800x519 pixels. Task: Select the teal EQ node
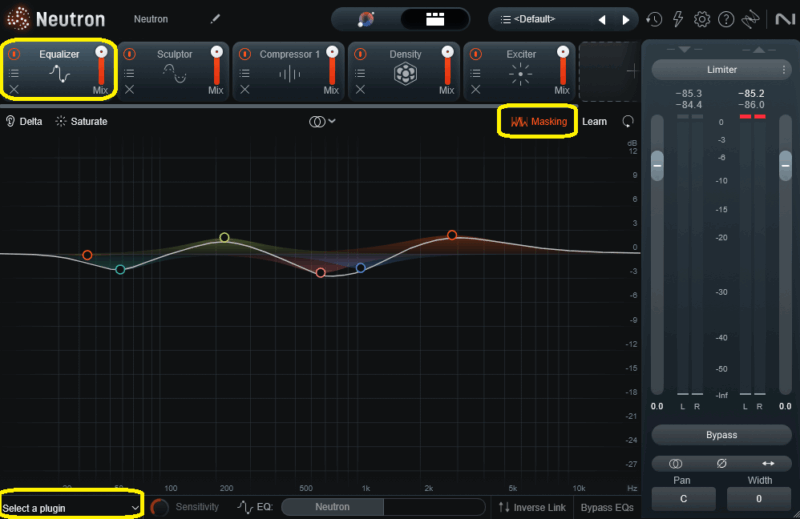coord(120,269)
